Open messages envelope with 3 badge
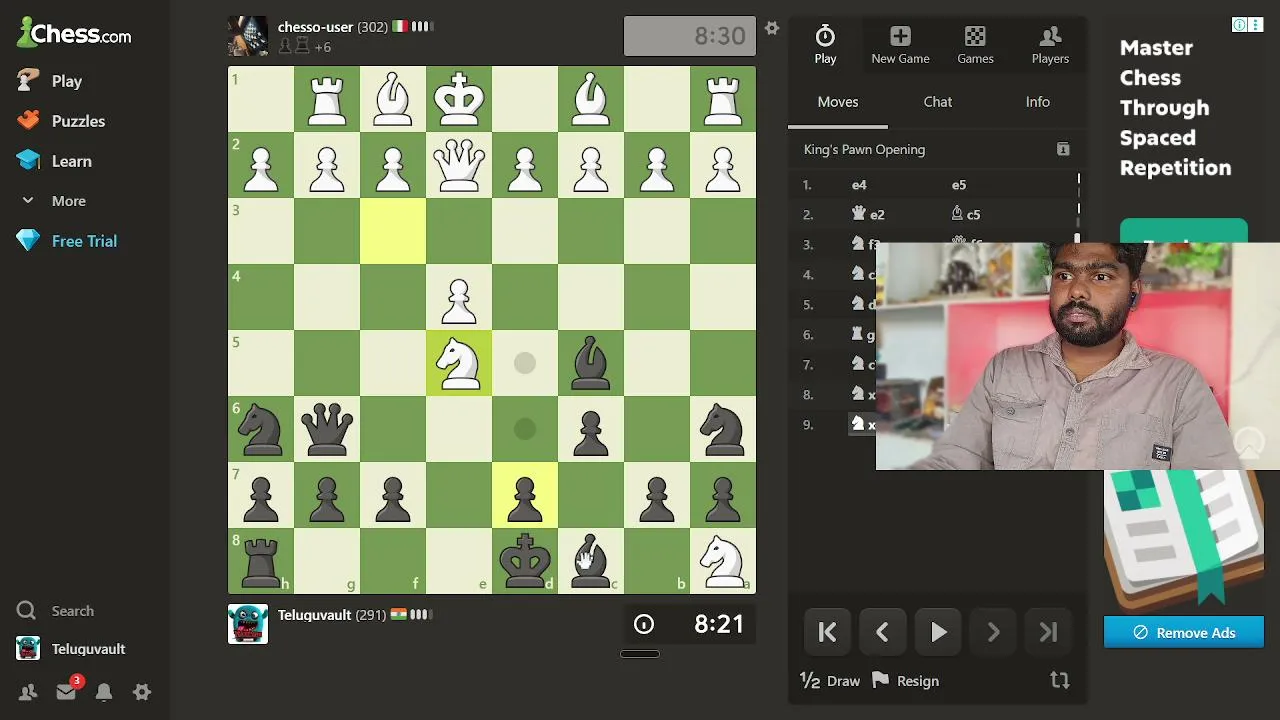The image size is (1280, 720). [67, 691]
